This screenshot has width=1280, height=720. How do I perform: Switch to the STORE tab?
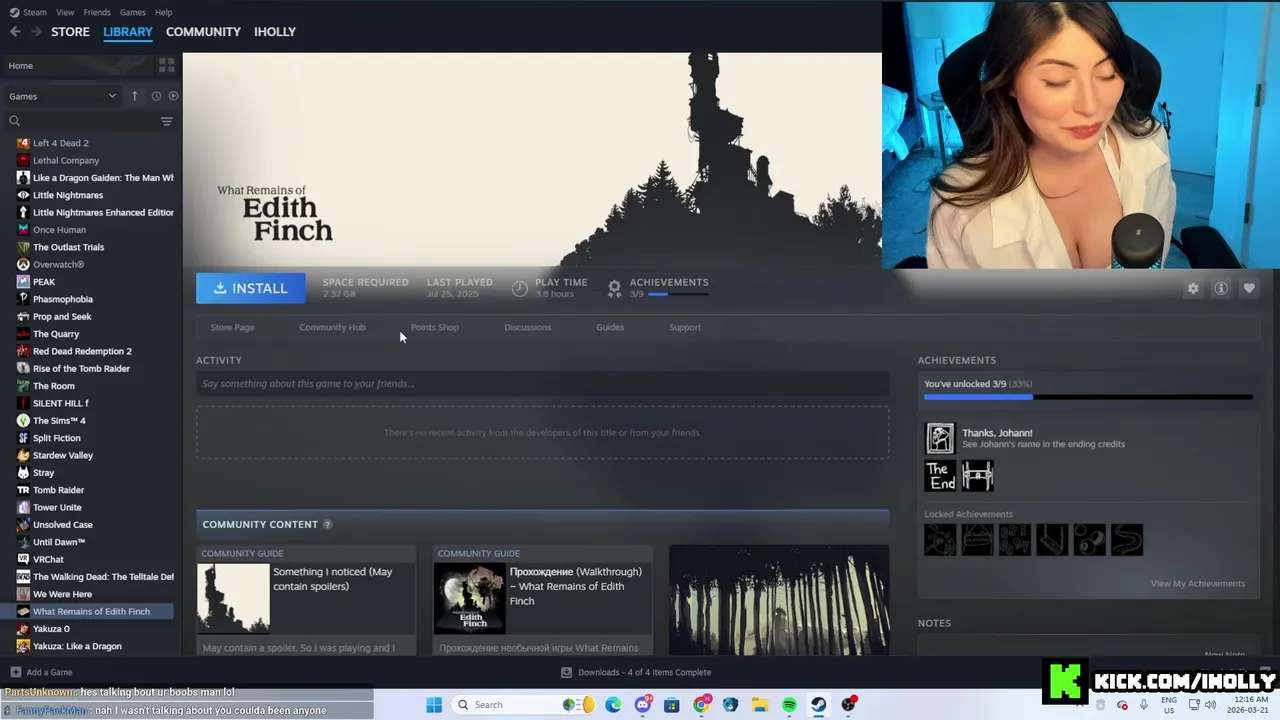pos(70,32)
